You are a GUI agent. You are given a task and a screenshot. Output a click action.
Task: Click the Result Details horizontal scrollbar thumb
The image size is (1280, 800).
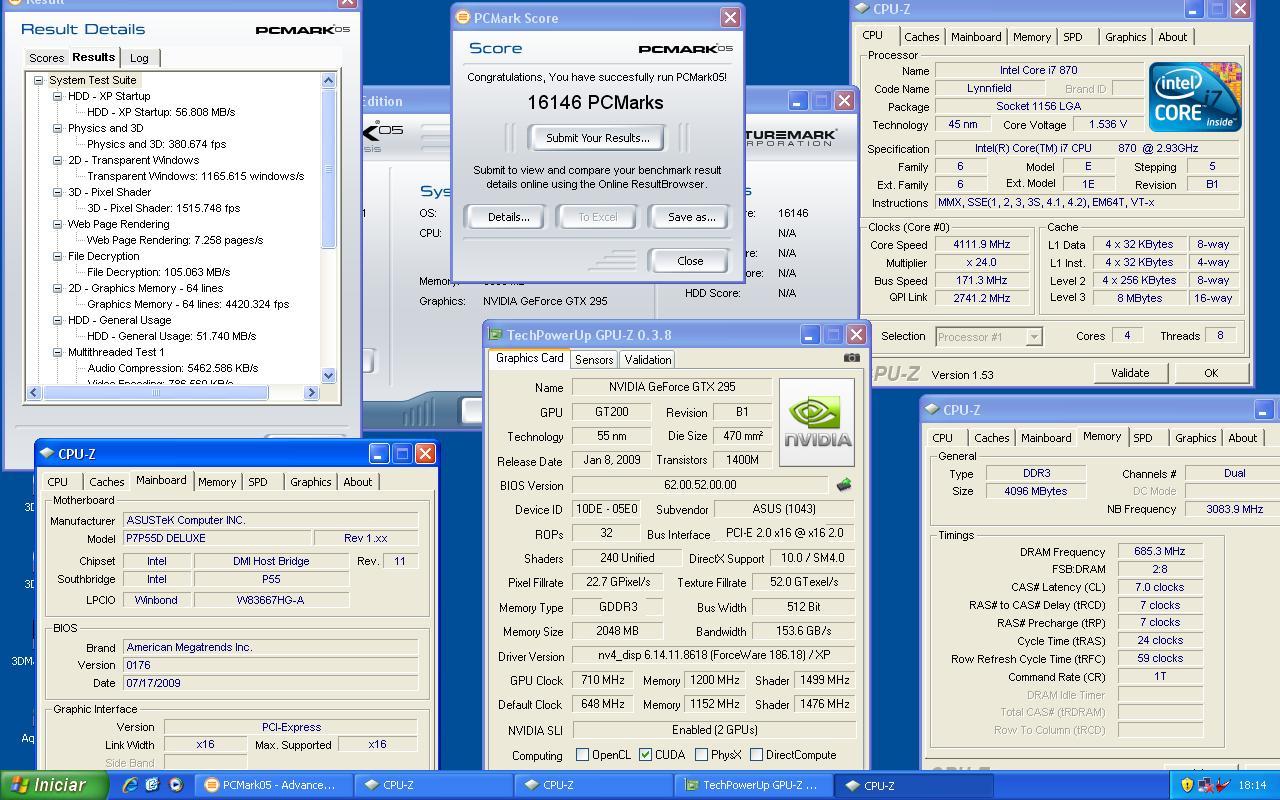(x=155, y=393)
